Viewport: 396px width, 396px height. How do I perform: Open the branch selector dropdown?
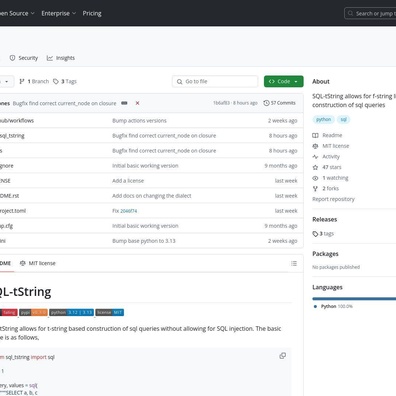[6, 81]
